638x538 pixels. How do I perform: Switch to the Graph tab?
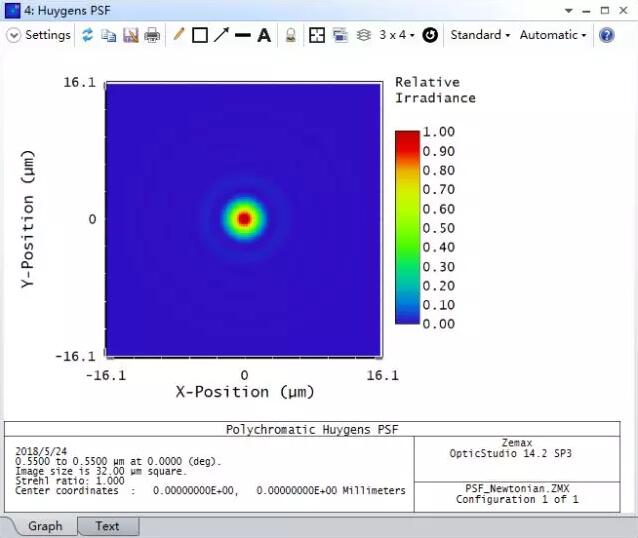[x=45, y=526]
